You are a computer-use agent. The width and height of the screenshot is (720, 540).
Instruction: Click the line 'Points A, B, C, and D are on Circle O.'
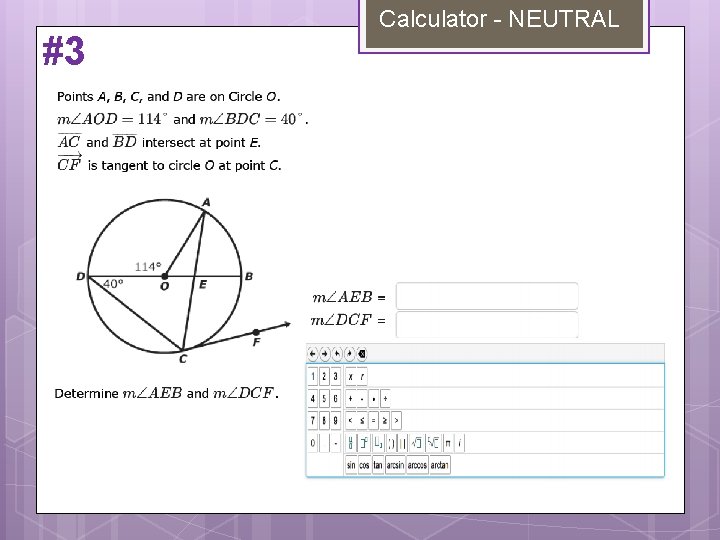(169, 97)
